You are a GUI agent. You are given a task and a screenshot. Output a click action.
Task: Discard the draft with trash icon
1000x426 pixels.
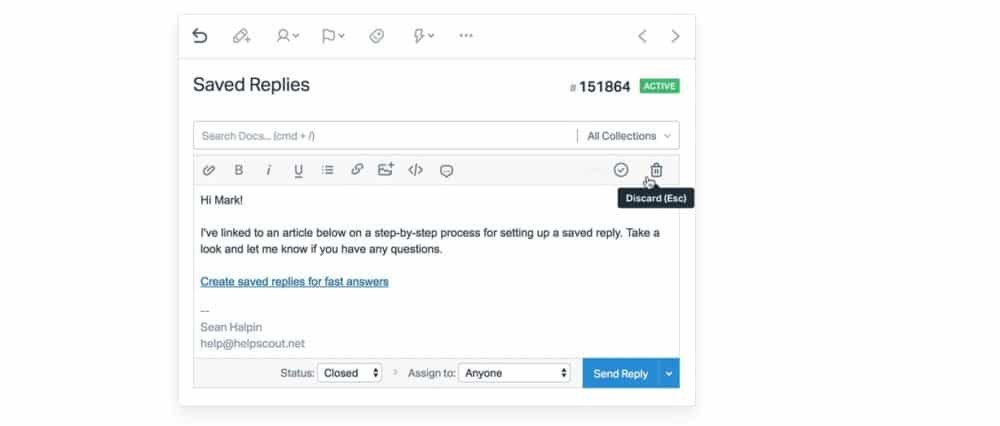coord(656,170)
